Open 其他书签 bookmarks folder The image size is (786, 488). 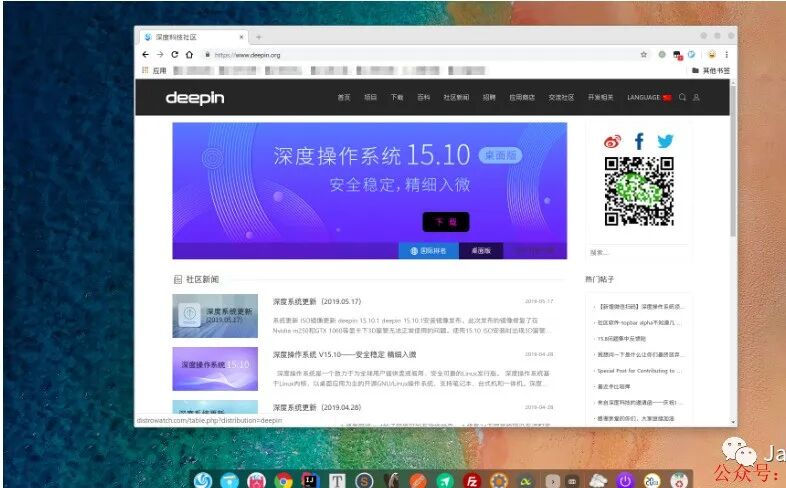[711, 71]
